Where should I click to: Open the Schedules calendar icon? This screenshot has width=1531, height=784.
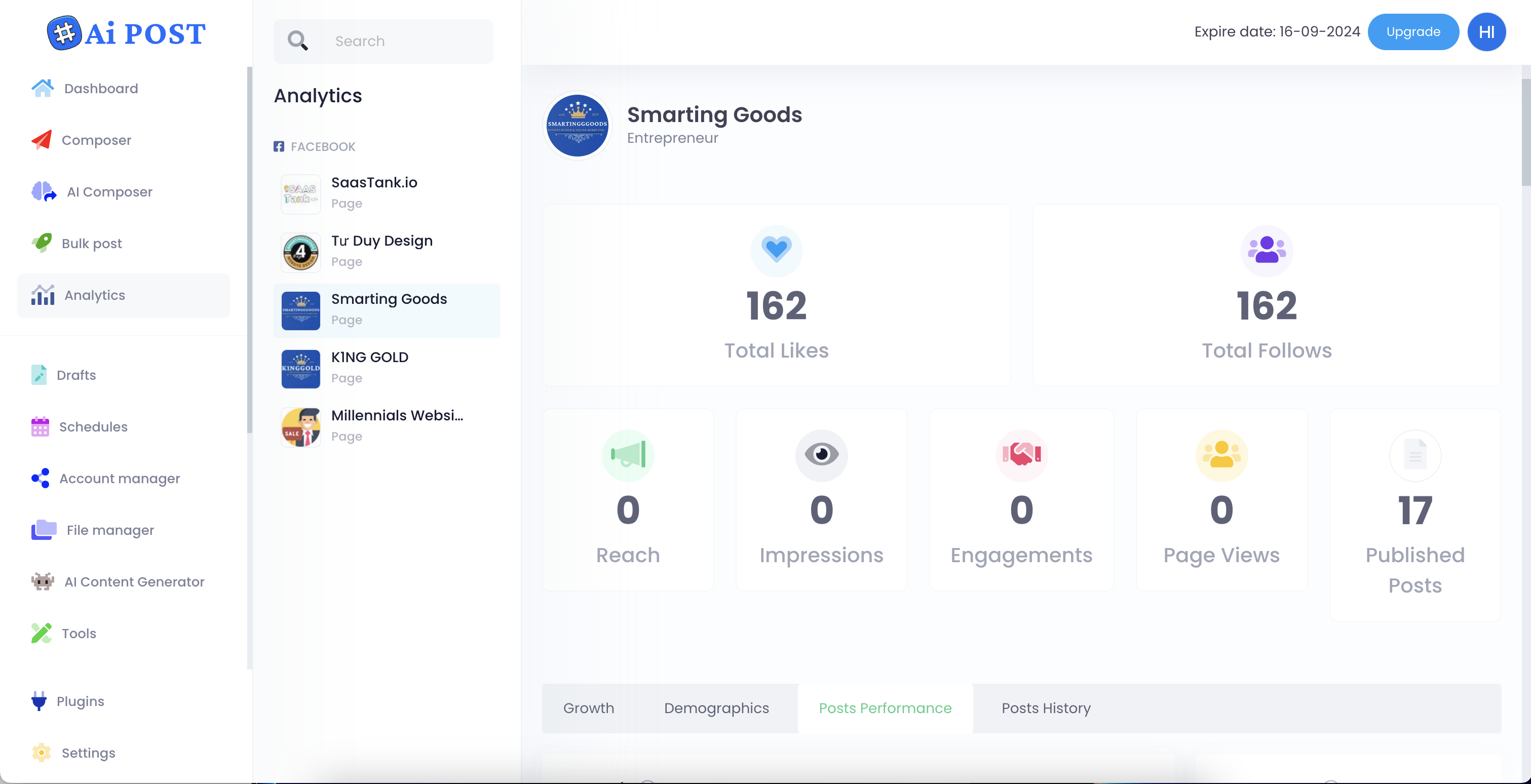pyautogui.click(x=41, y=426)
